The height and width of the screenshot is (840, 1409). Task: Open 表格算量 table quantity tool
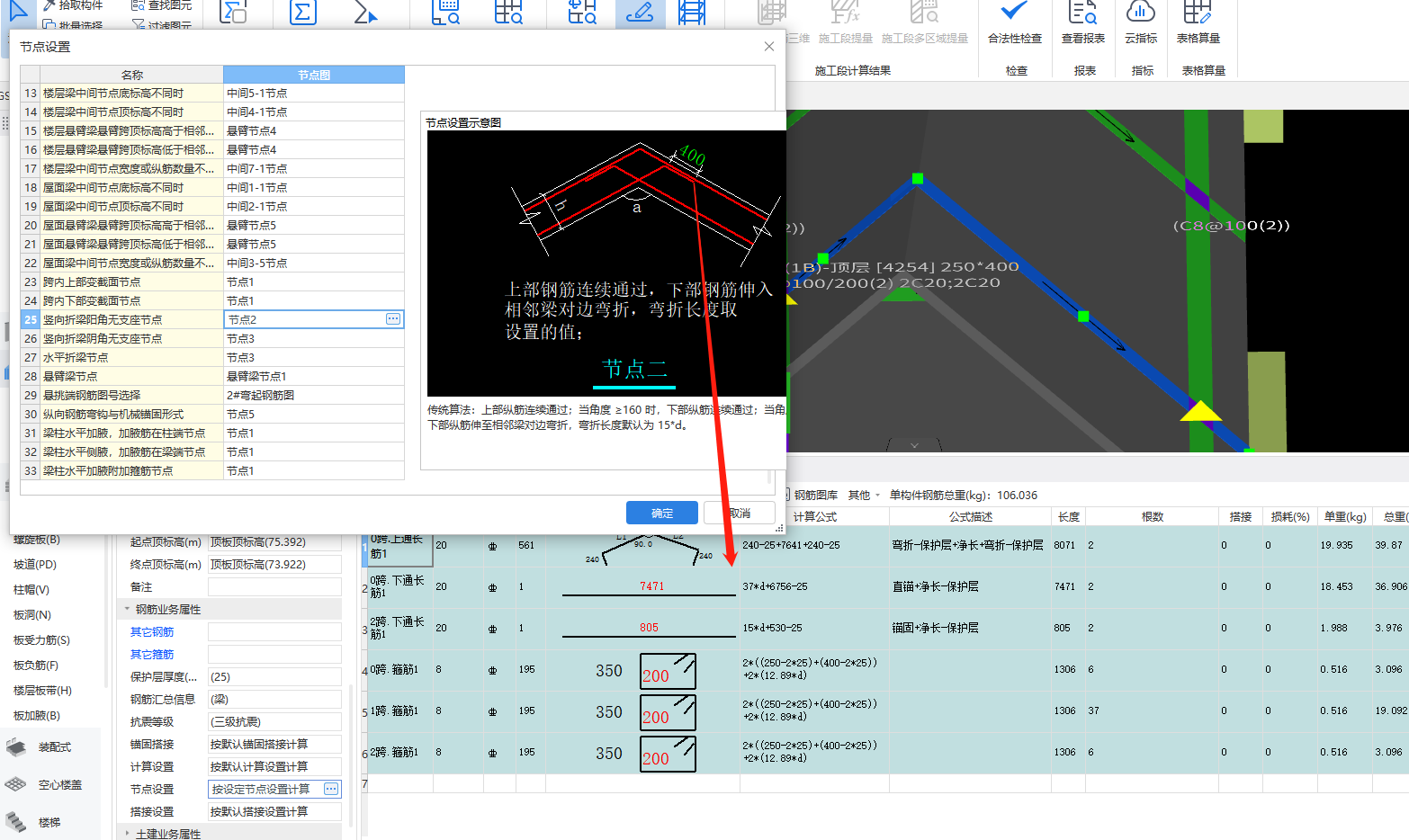click(1198, 22)
